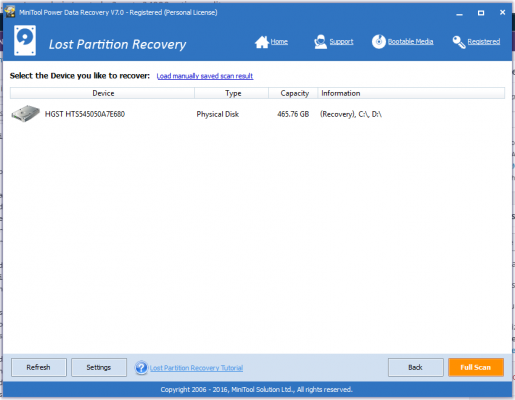This screenshot has width=515, height=400.
Task: Click the Information column header
Action: [x=411, y=93]
